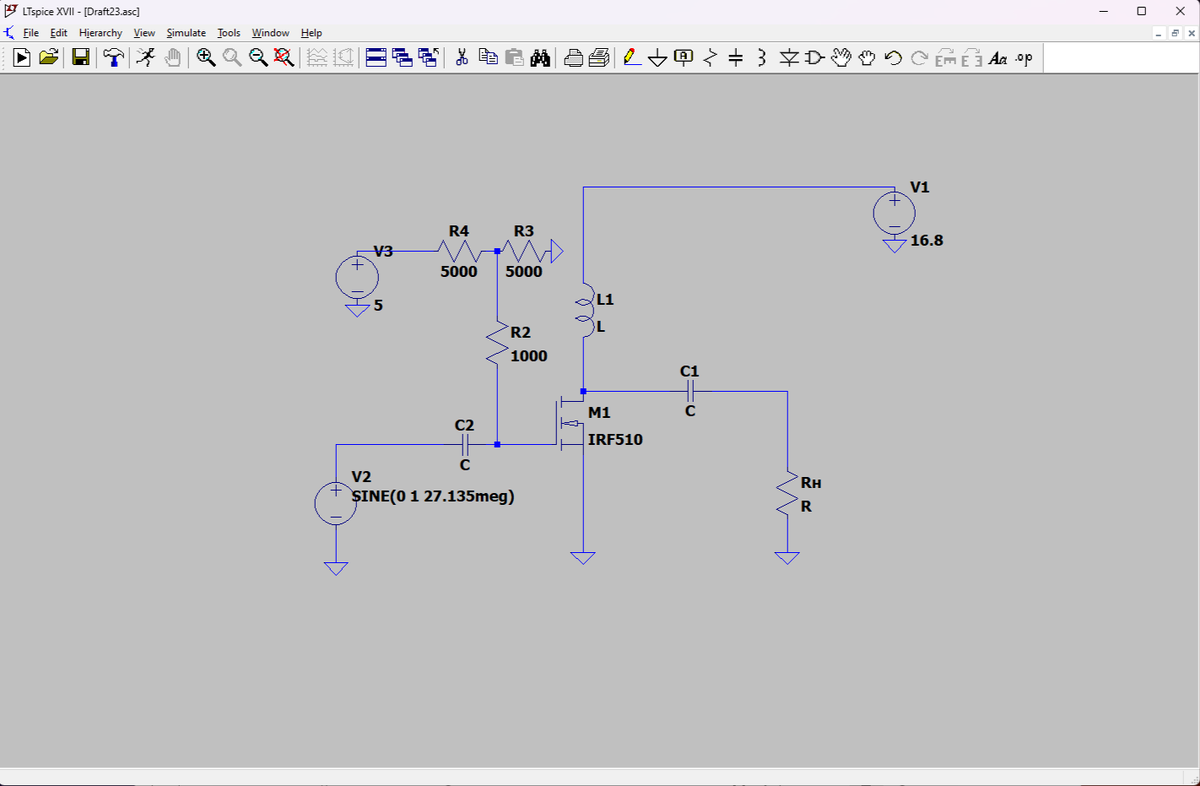Pick the Inductor placement tool
This screenshot has width=1200, height=786.
point(761,58)
